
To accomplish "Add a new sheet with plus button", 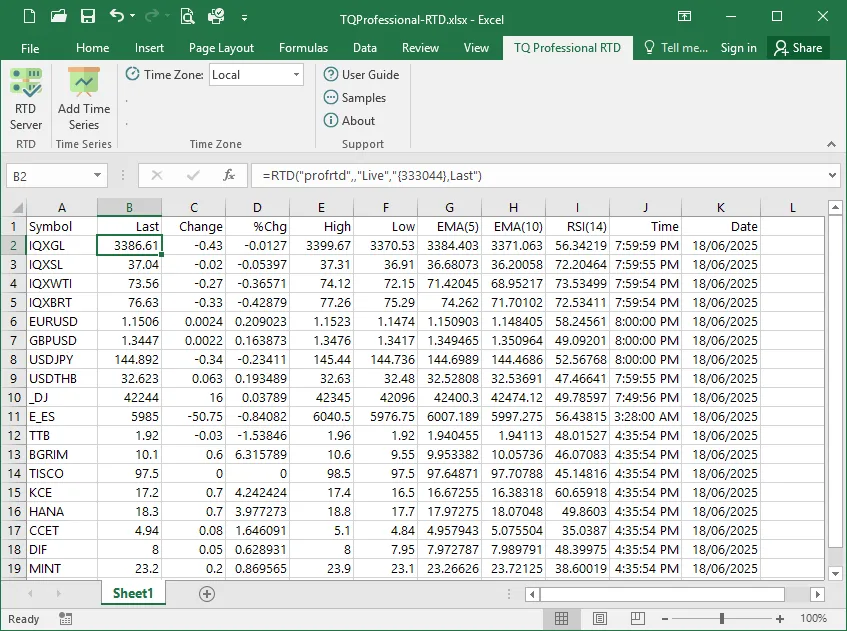I will pos(207,593).
